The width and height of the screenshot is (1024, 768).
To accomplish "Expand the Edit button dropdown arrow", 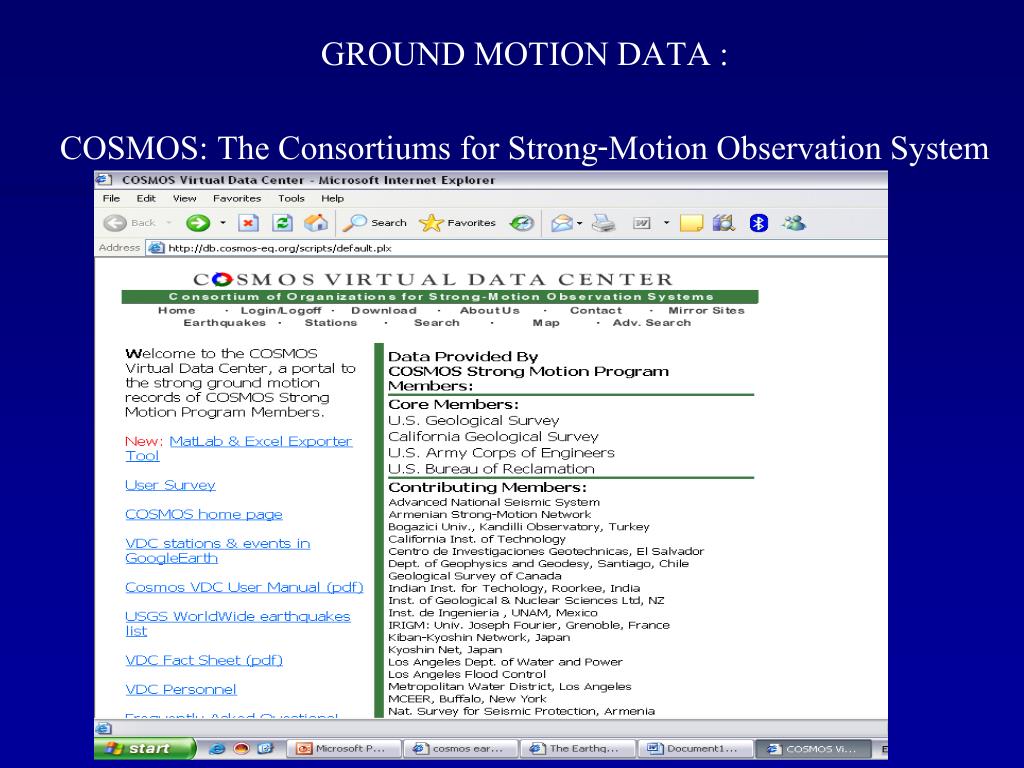I will (x=666, y=223).
